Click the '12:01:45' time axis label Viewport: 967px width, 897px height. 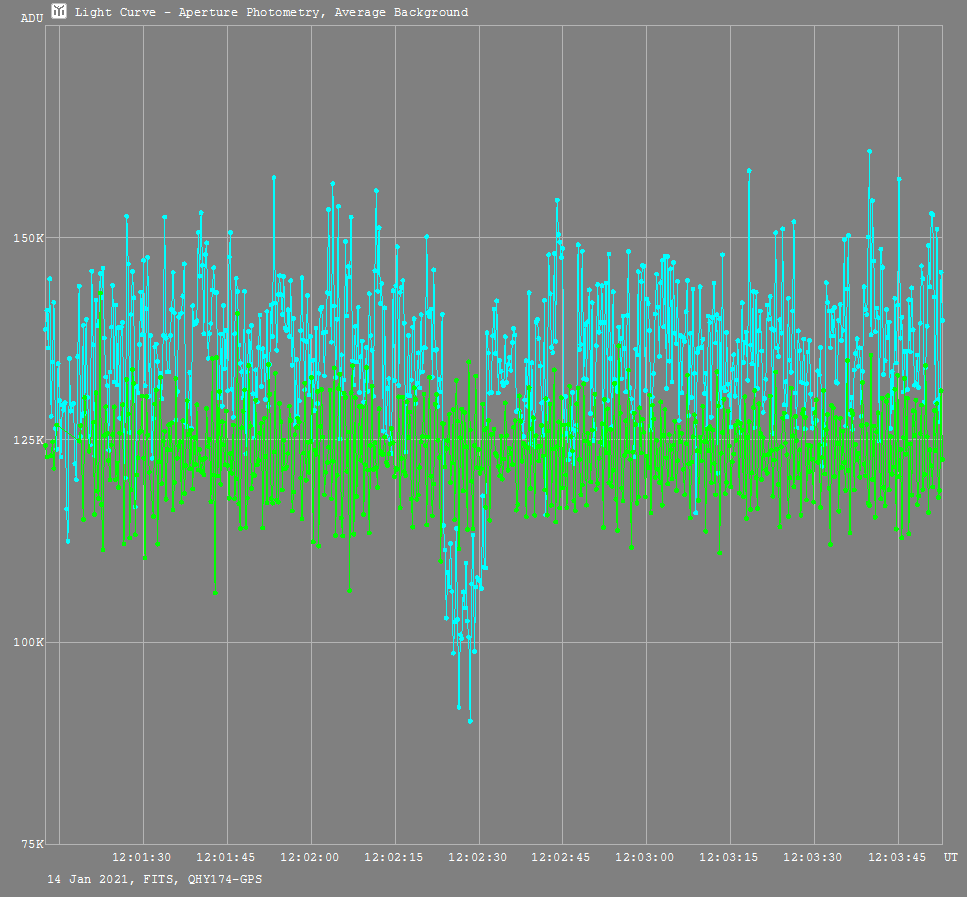[225, 858]
